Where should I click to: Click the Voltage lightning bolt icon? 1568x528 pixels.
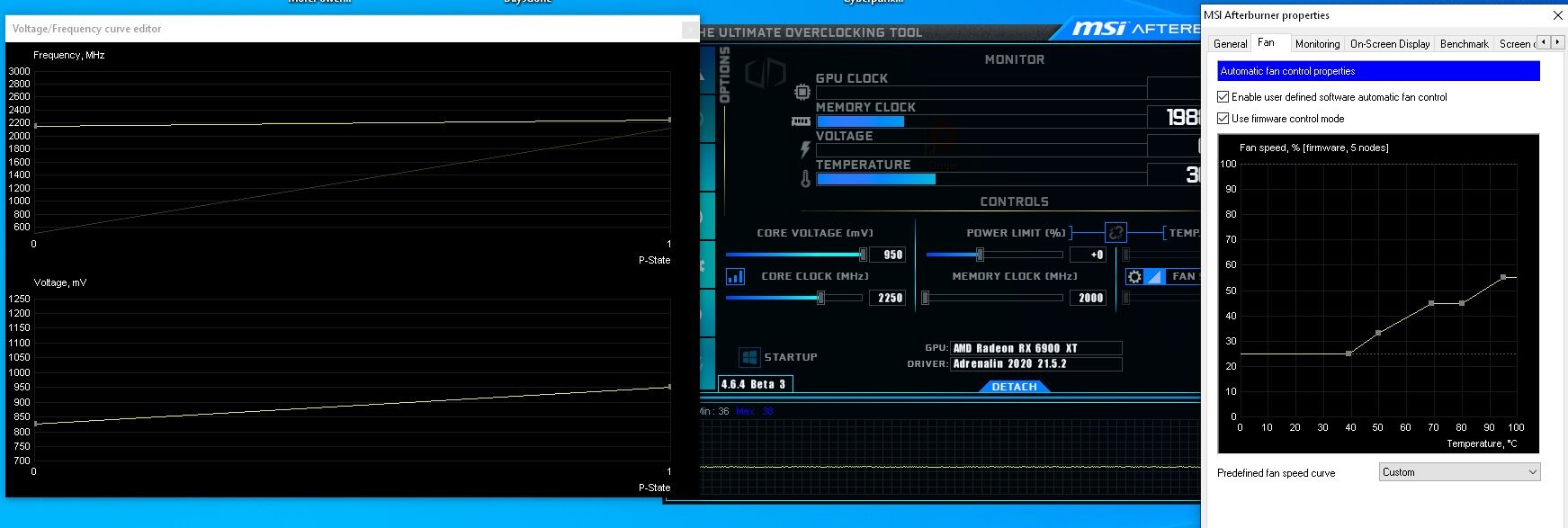pos(805,150)
